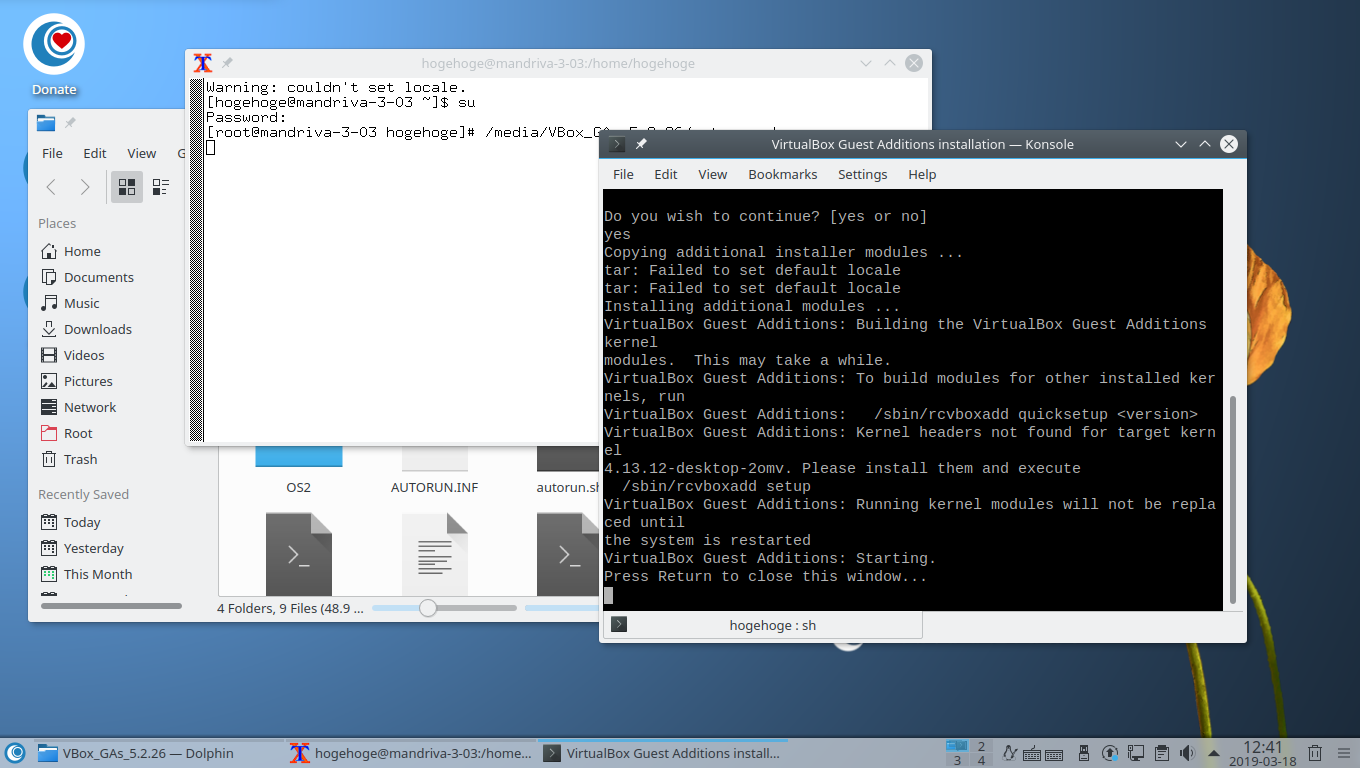The image size is (1360, 768).
Task: Open network connections tray icon
Action: coord(1136,753)
